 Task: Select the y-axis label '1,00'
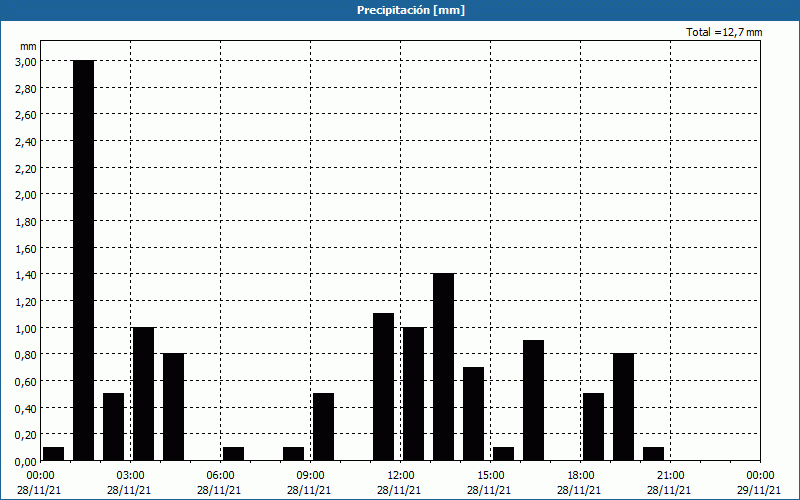tap(27, 328)
